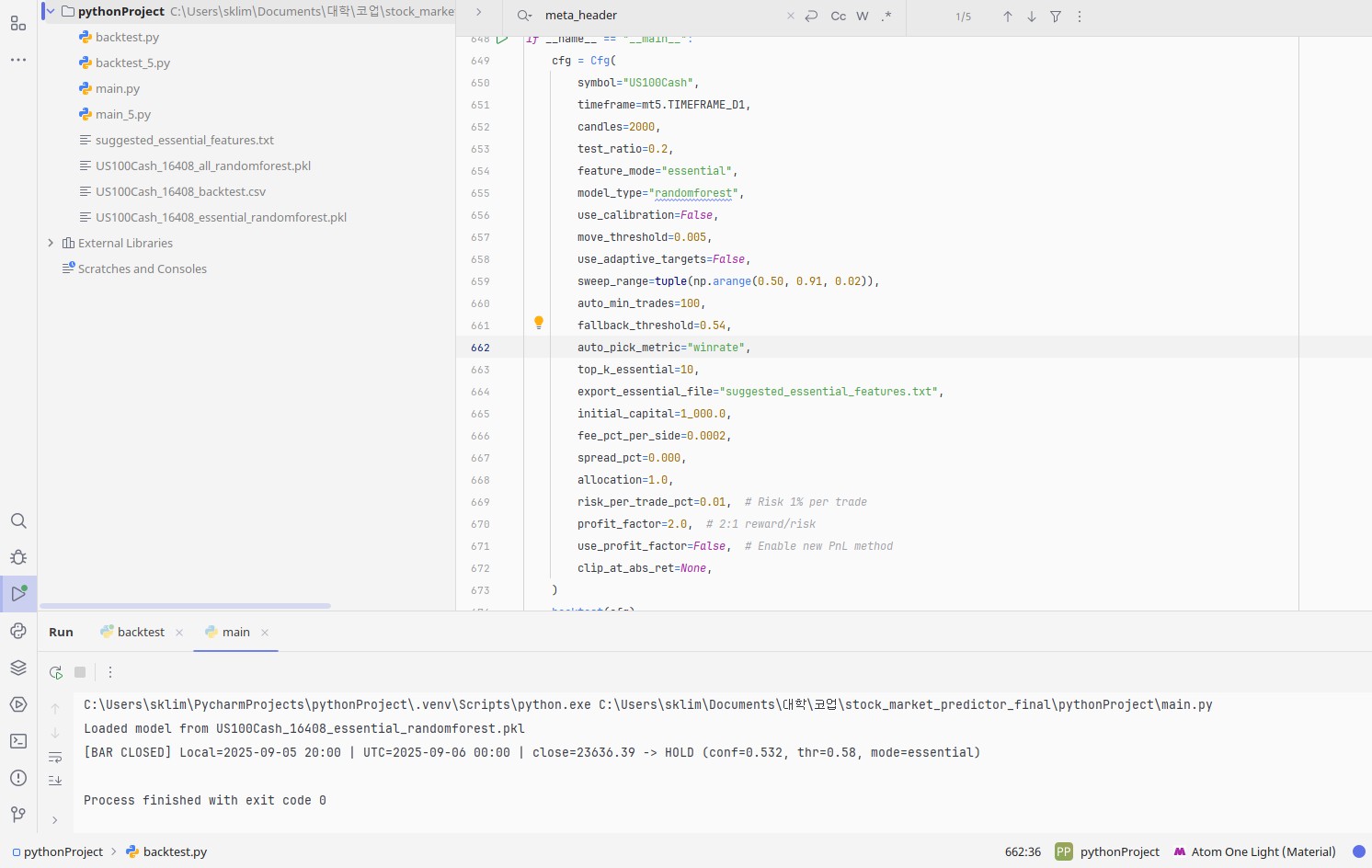The image size is (1372, 868).
Task: Select the main run tab
Action: pyautogui.click(x=235, y=632)
